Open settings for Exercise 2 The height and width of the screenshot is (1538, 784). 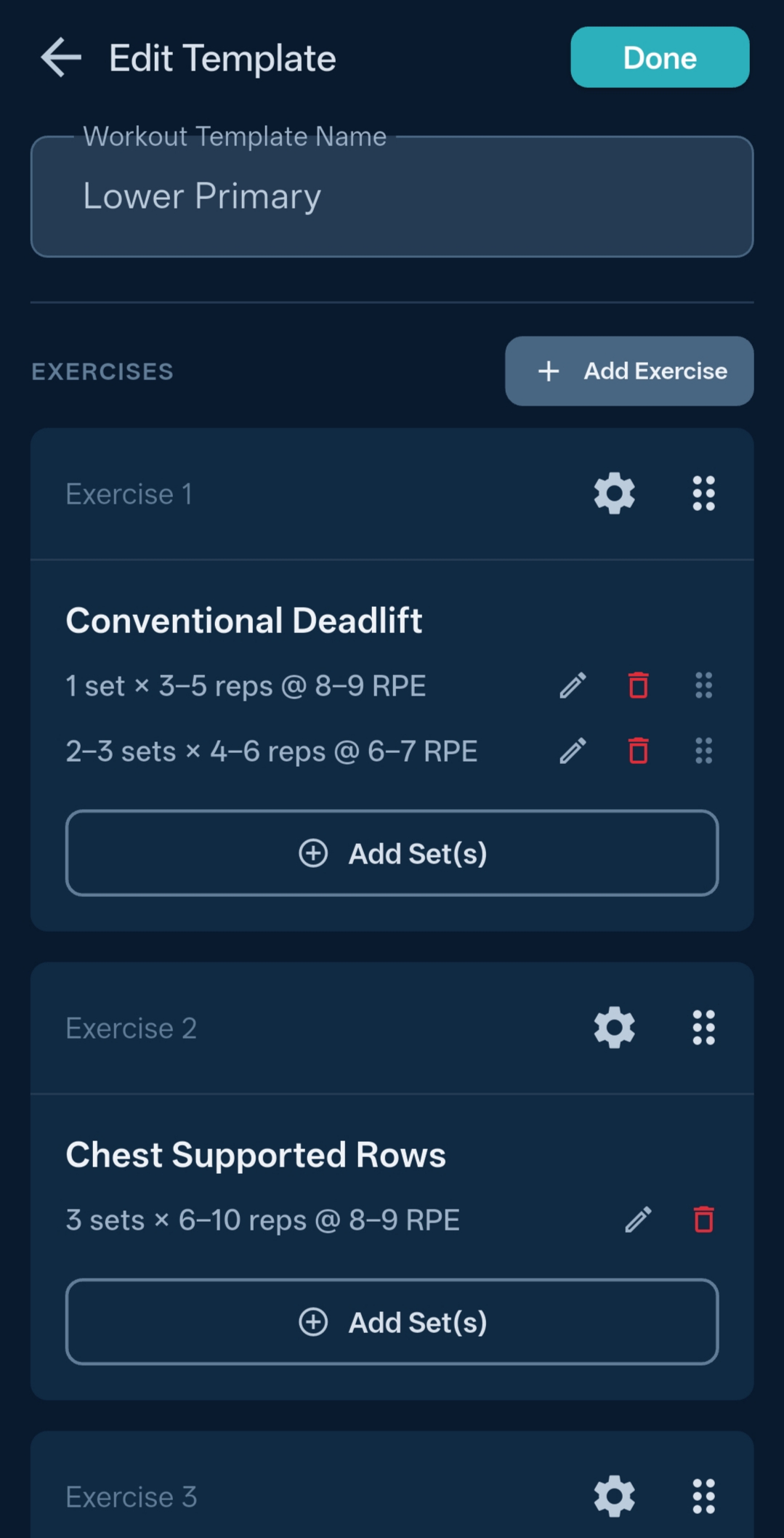point(614,1027)
